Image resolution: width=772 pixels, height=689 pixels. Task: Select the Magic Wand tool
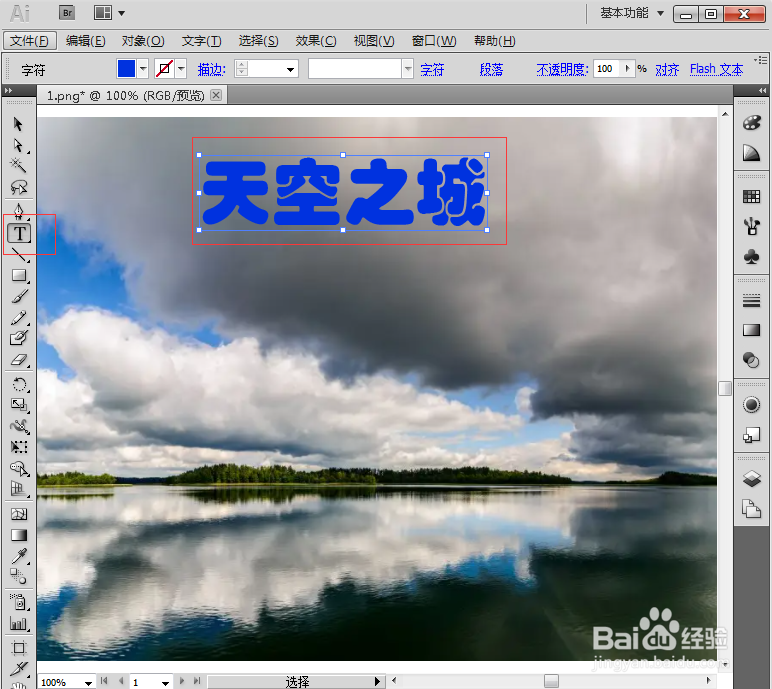19,165
